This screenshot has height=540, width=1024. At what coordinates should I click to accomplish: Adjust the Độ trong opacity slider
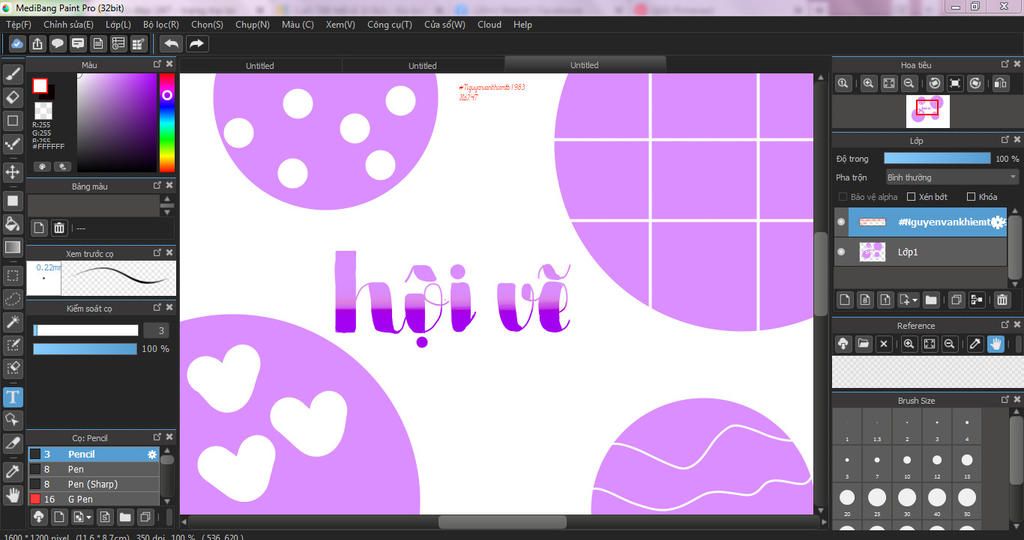click(x=937, y=159)
